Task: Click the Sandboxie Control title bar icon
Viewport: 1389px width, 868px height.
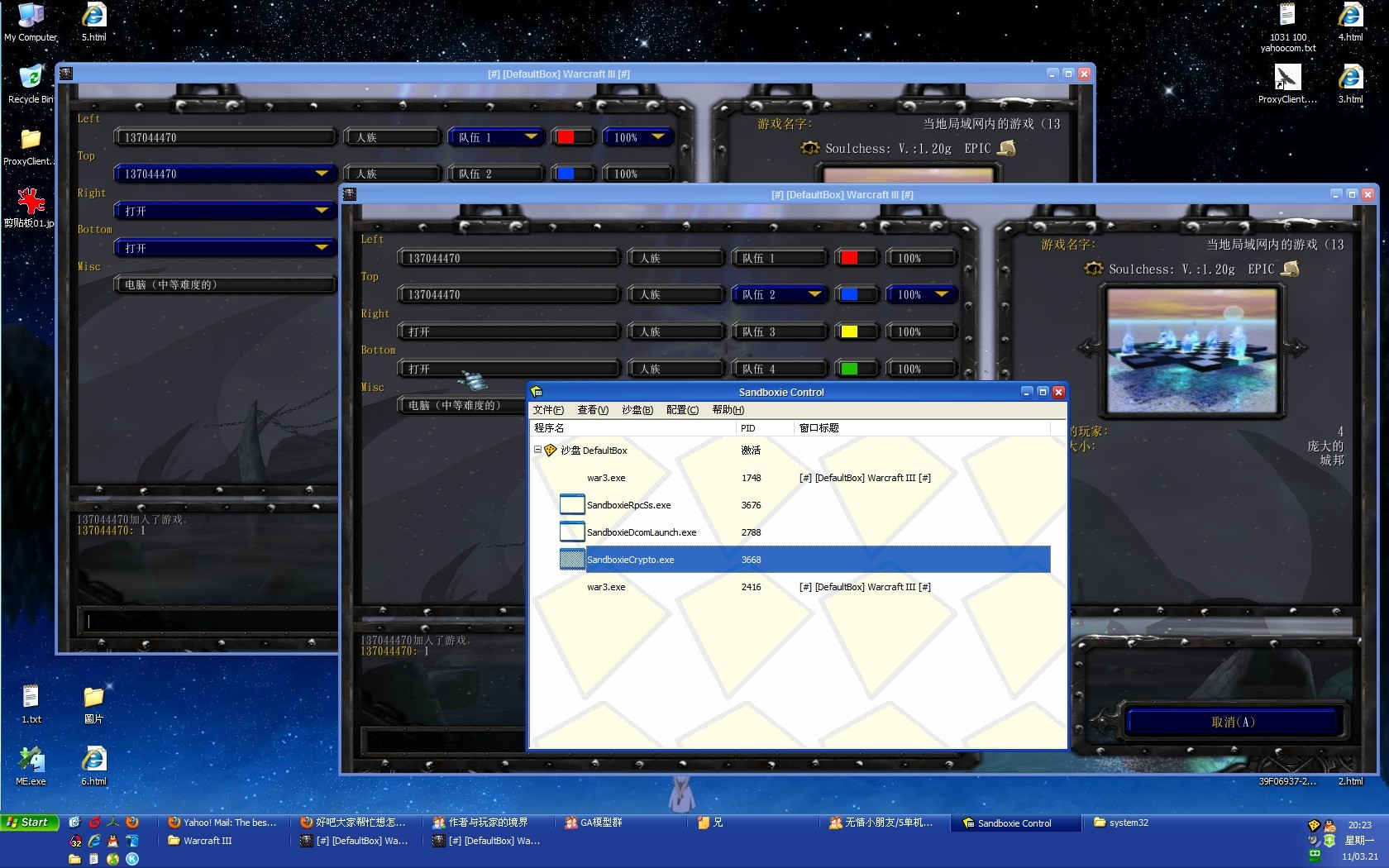Action: click(537, 392)
